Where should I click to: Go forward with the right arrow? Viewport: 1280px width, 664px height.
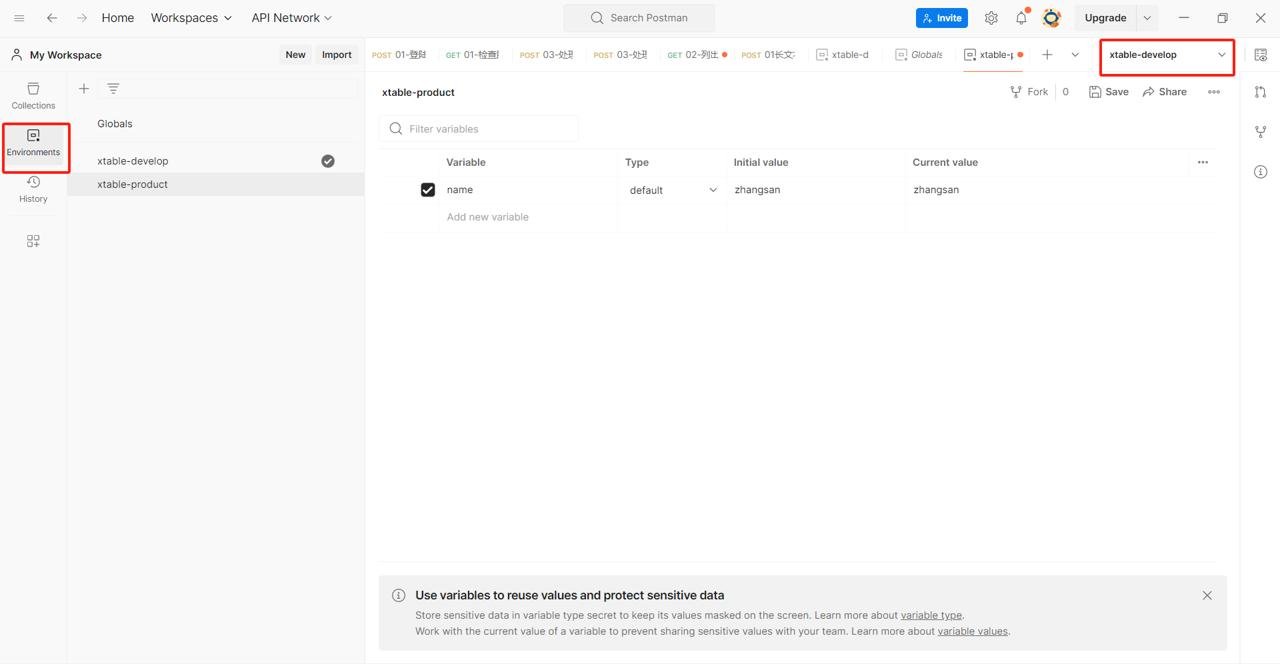coord(82,18)
